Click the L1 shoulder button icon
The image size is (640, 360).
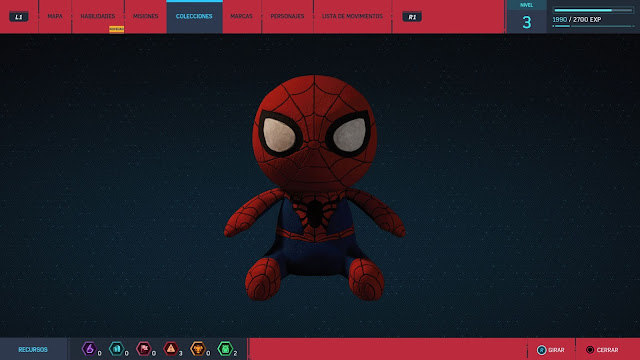(x=19, y=17)
